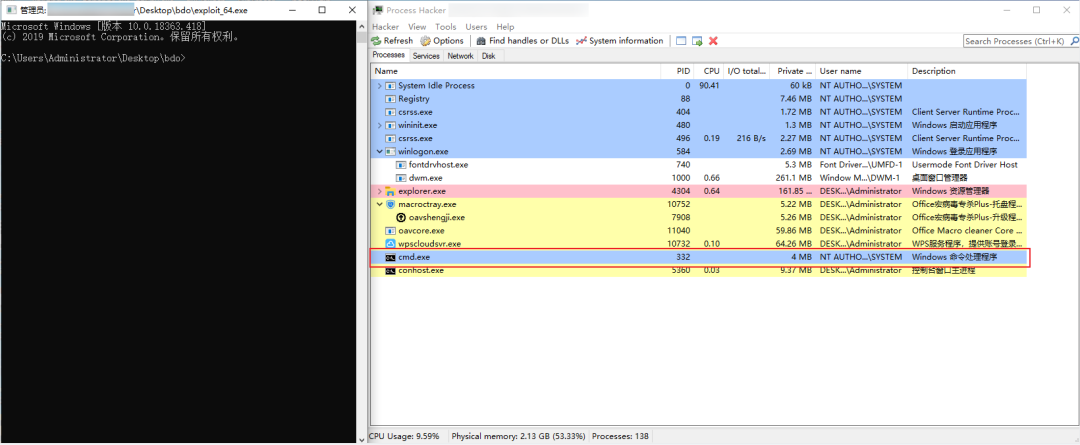
Task: Switch to the Network tab
Action: click(x=460, y=56)
